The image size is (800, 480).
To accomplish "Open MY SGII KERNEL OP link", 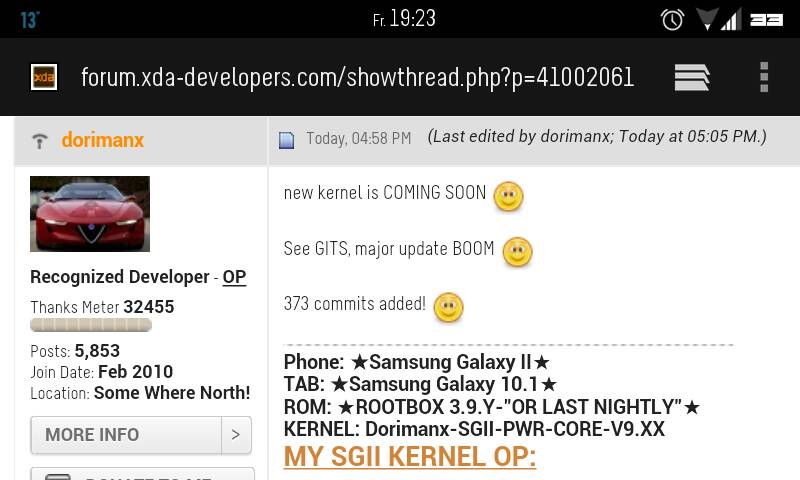I will click(410, 456).
